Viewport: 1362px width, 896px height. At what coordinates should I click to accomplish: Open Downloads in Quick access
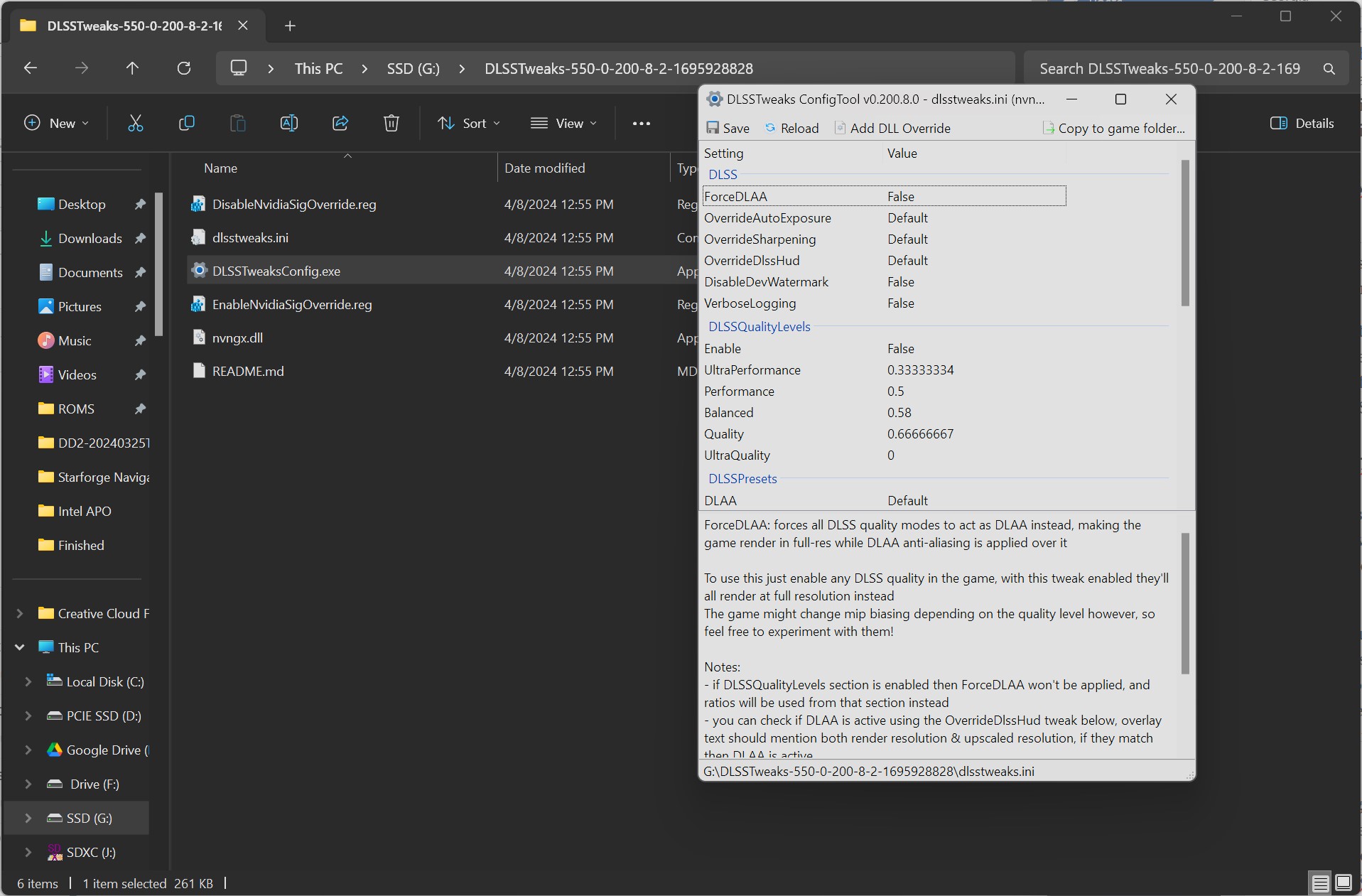pos(90,238)
